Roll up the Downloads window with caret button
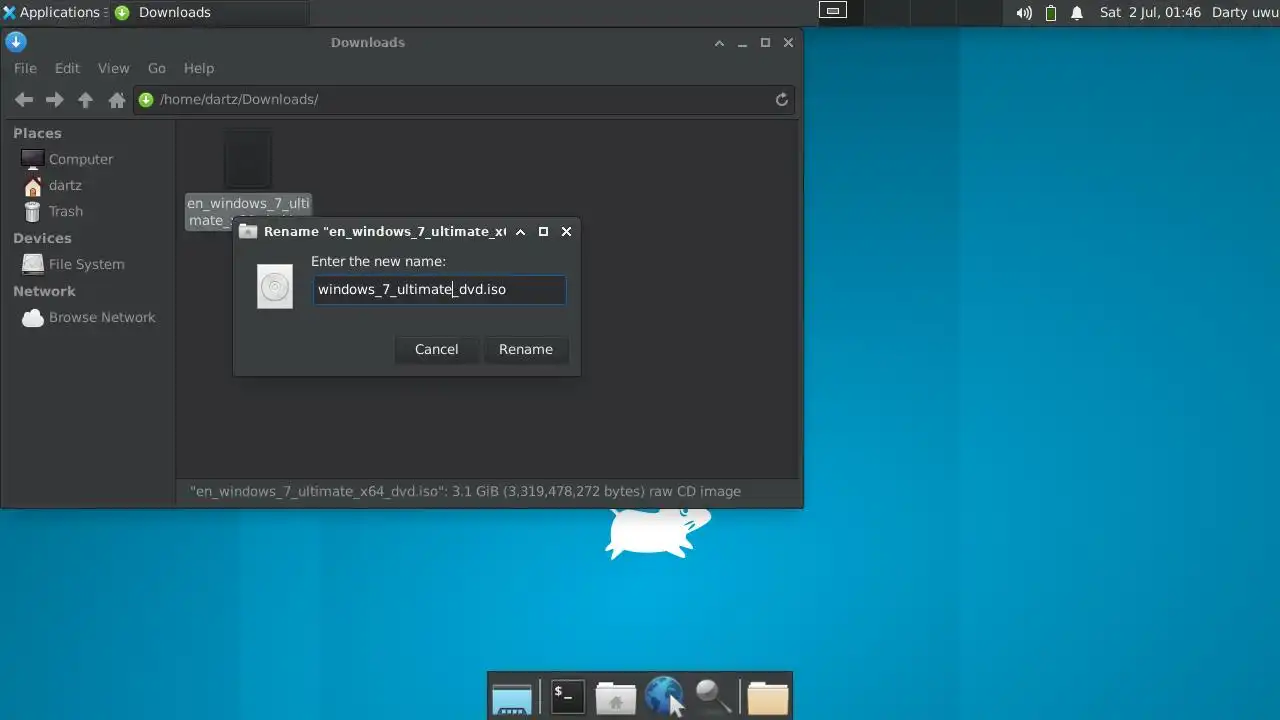1280x720 pixels. tap(719, 43)
